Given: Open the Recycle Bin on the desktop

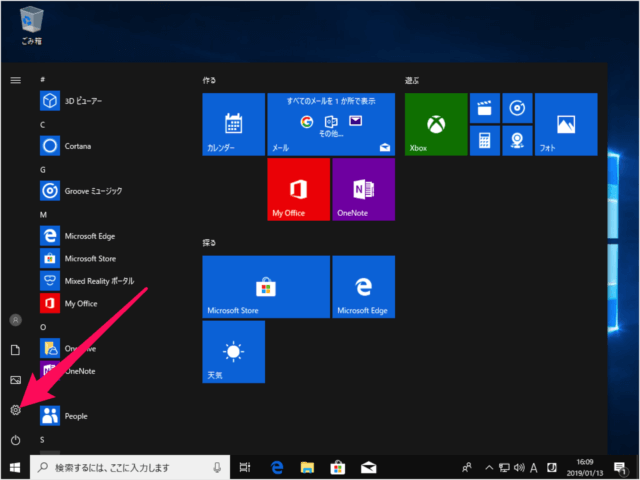Looking at the screenshot, I should click(31, 25).
